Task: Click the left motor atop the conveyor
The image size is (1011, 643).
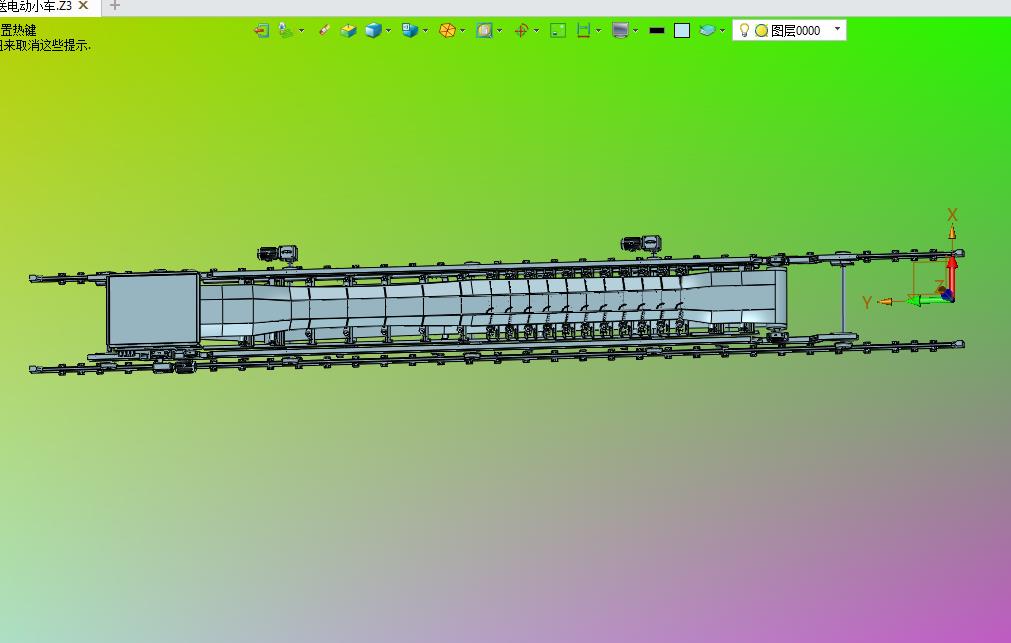Action: 278,253
